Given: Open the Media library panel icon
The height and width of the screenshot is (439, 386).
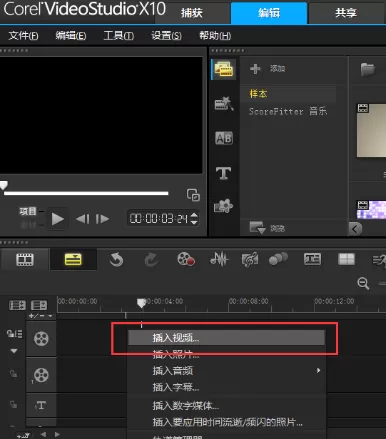Looking at the screenshot, I should coord(224,69).
